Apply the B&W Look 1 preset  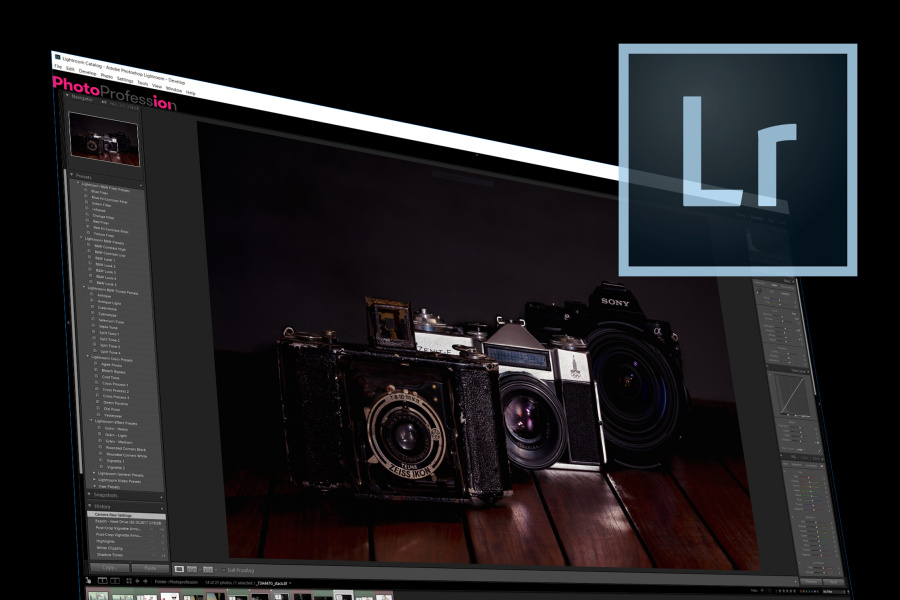coord(106,260)
